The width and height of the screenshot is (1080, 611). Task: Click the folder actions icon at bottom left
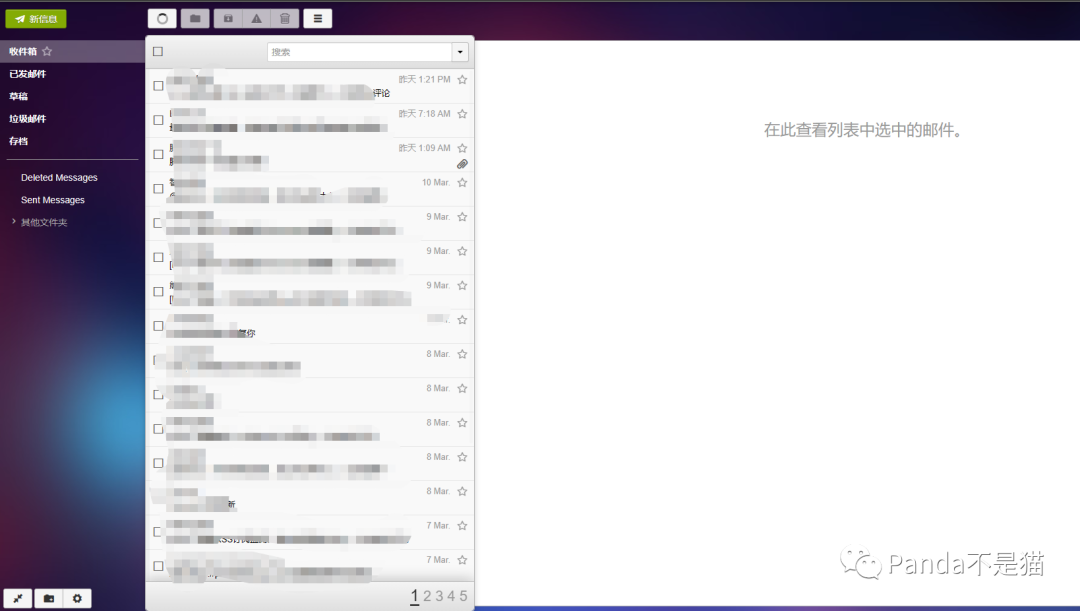(48, 597)
